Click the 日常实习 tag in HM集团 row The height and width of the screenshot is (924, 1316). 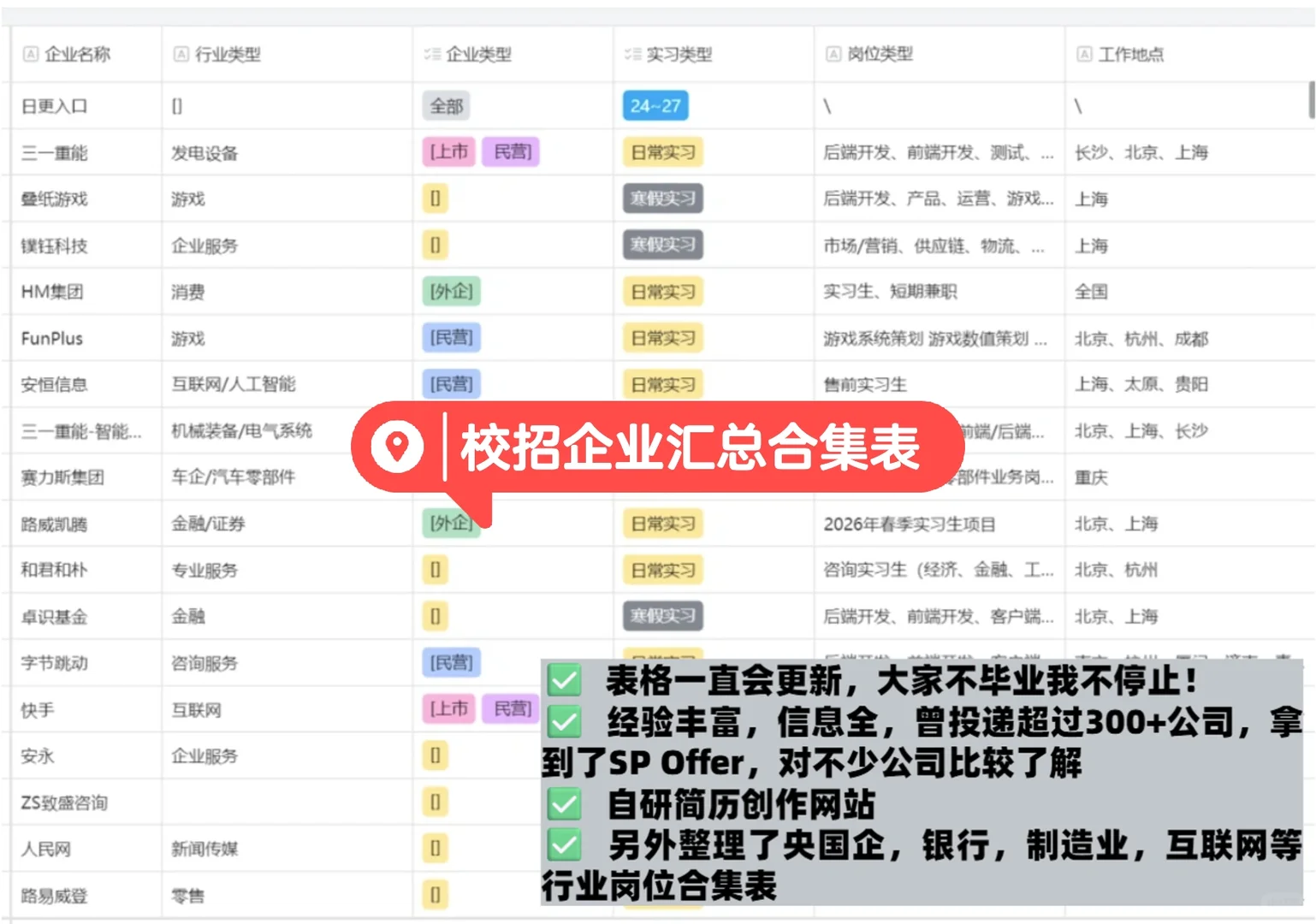click(662, 292)
